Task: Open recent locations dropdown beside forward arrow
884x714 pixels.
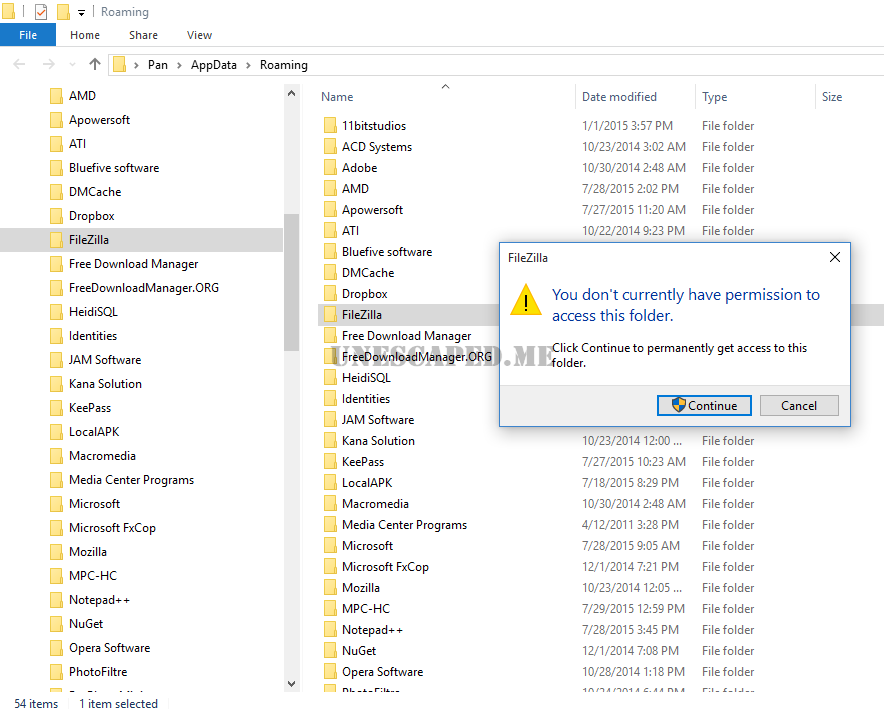Action: click(71, 64)
